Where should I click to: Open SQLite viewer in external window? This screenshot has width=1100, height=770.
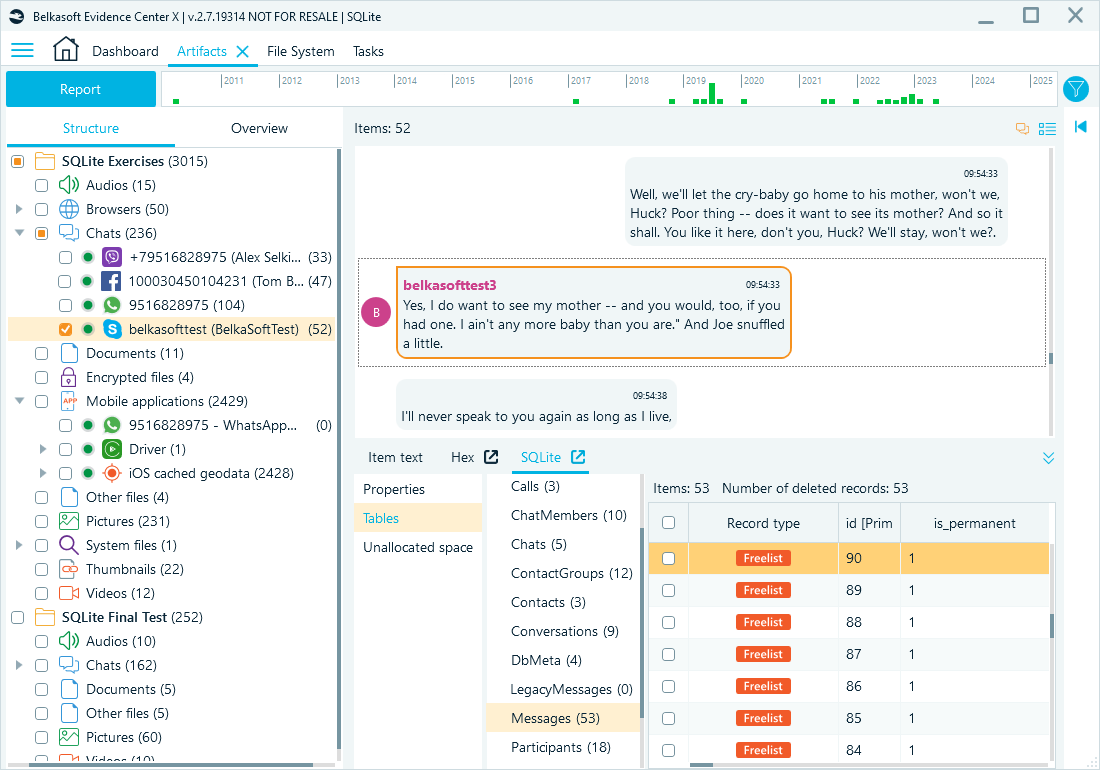578,457
